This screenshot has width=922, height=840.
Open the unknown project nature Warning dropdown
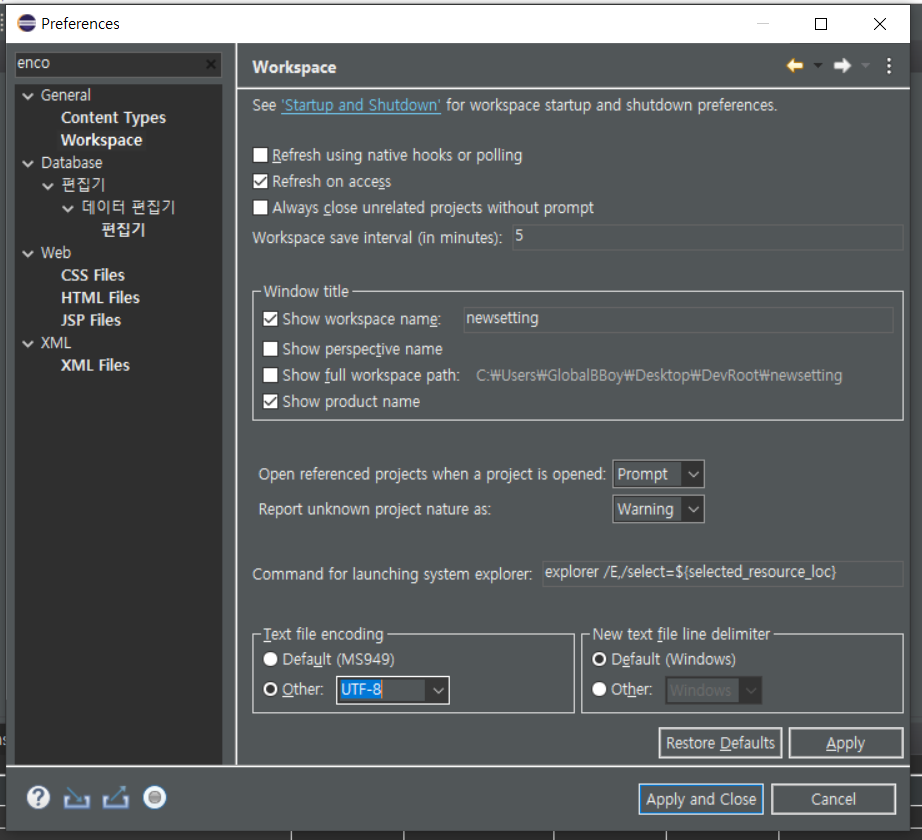658,509
